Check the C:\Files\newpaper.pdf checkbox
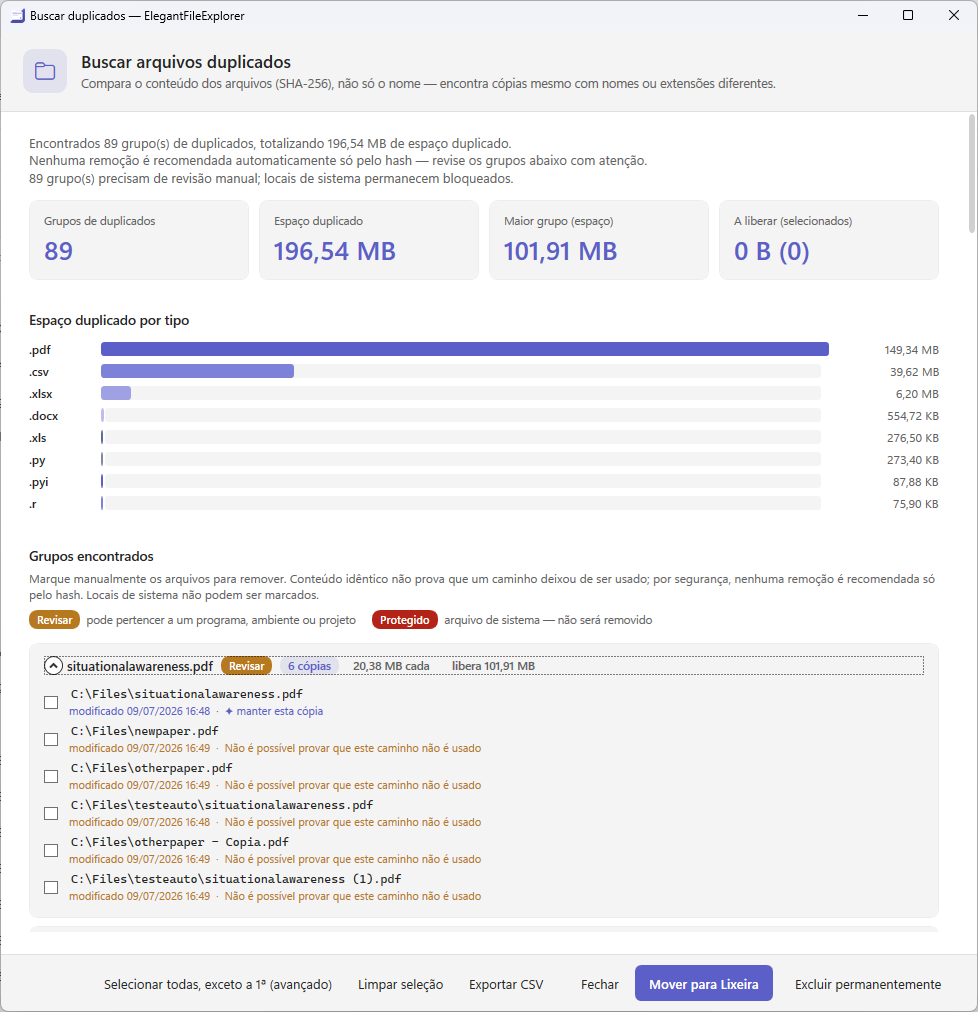Screen dimensions: 978x1012 pos(51,739)
